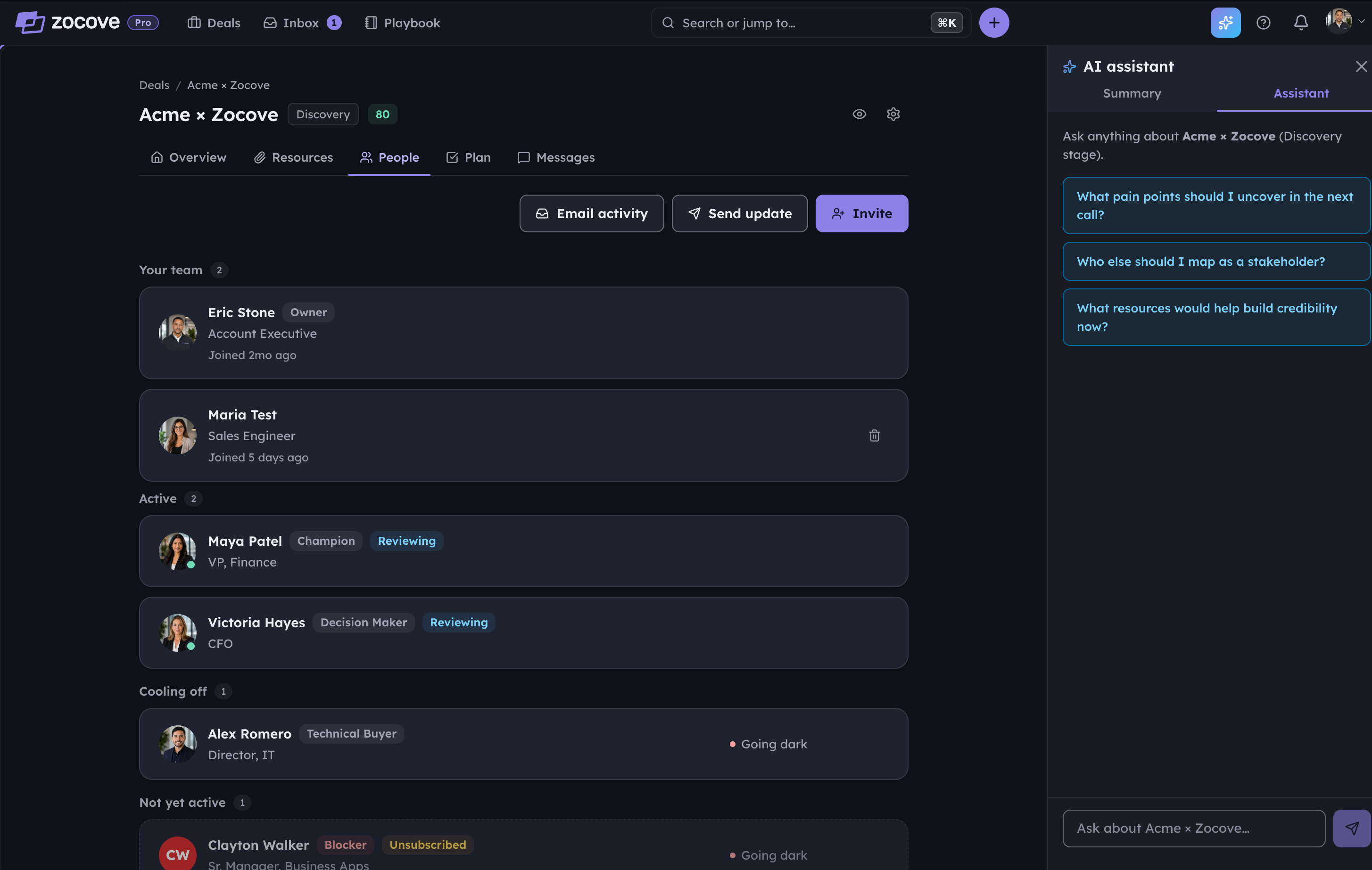Click the Pro plan badge
Viewport: 1372px width, 870px height.
point(143,23)
